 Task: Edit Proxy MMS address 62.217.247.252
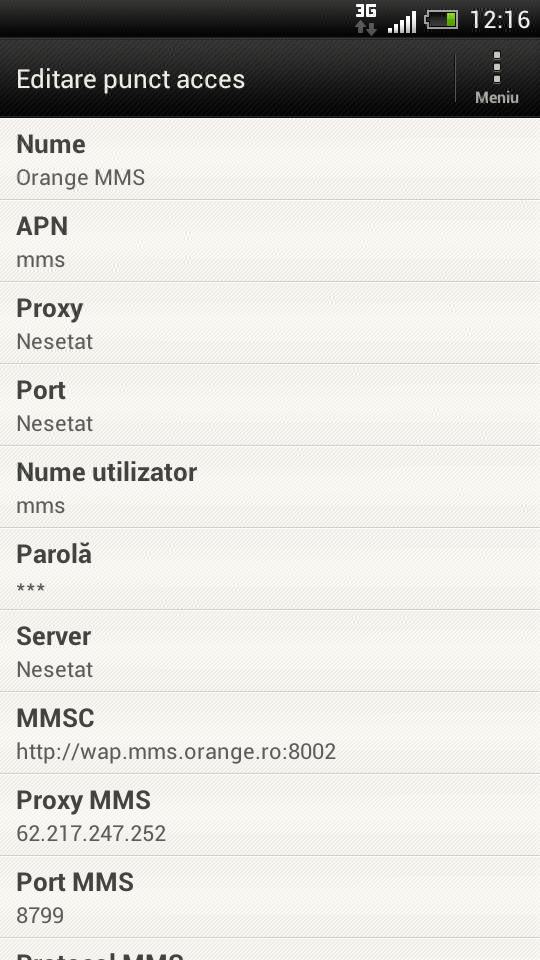coord(270,816)
